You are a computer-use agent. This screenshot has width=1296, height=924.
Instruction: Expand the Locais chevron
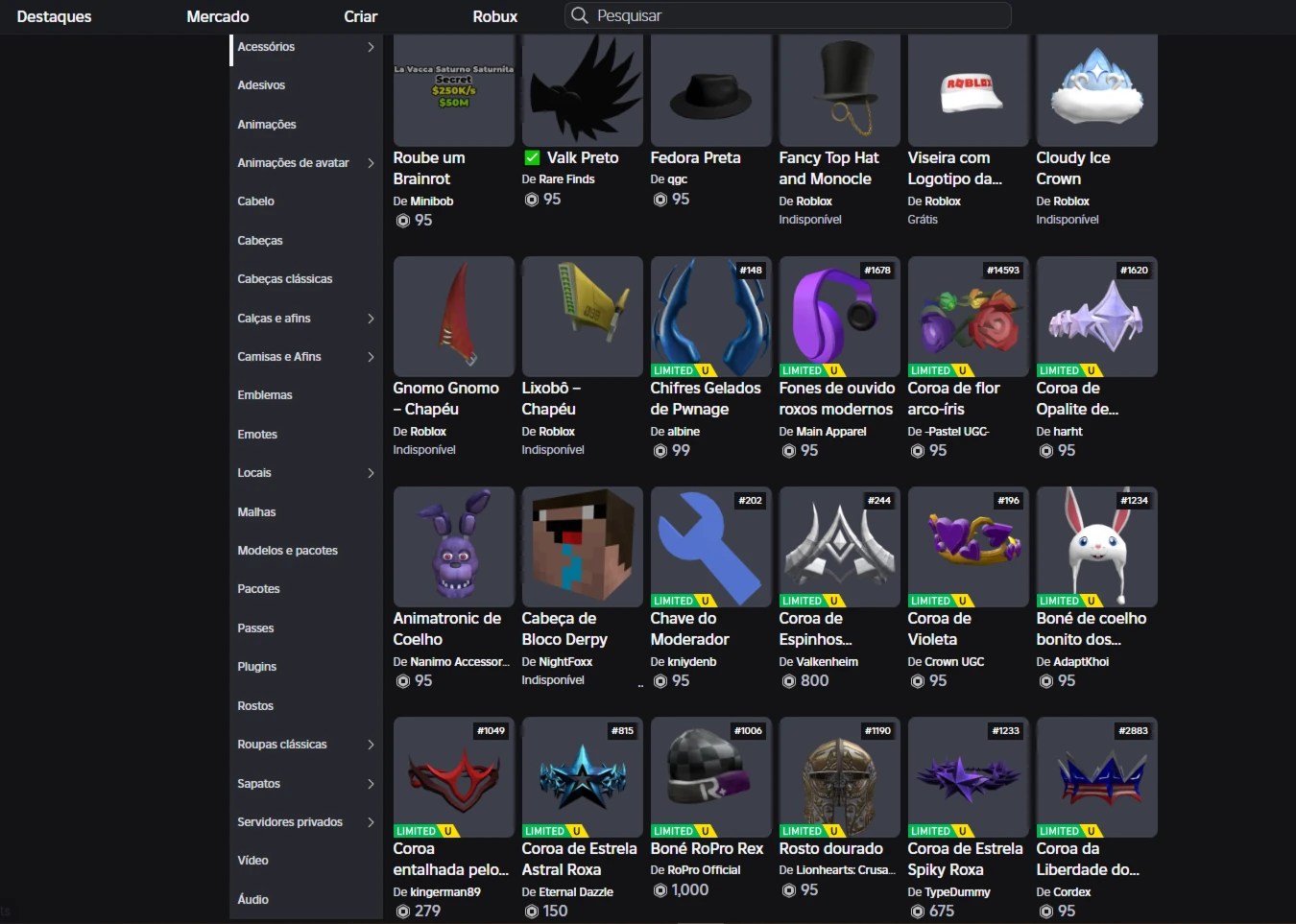(x=371, y=473)
